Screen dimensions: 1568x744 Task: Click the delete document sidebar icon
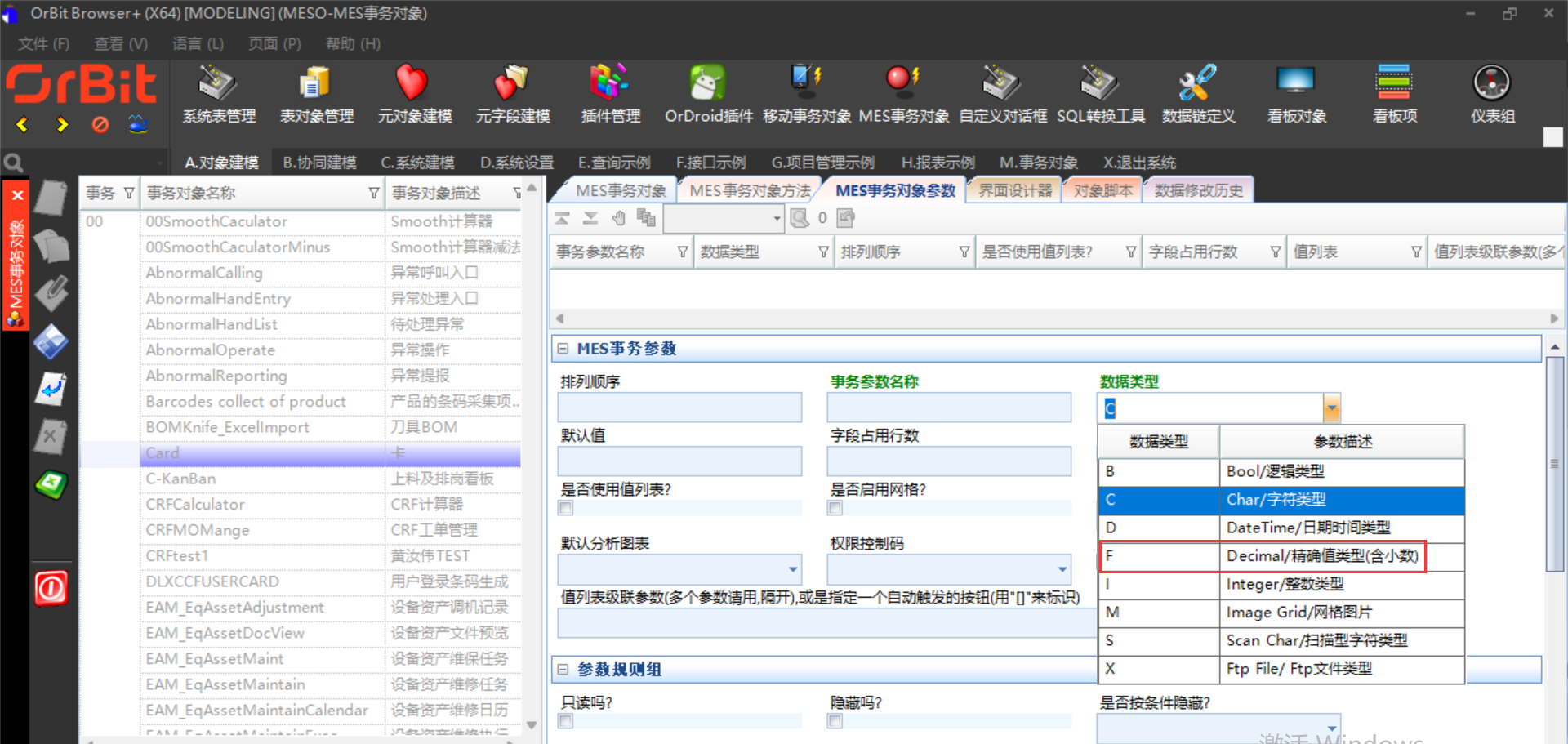coord(51,437)
